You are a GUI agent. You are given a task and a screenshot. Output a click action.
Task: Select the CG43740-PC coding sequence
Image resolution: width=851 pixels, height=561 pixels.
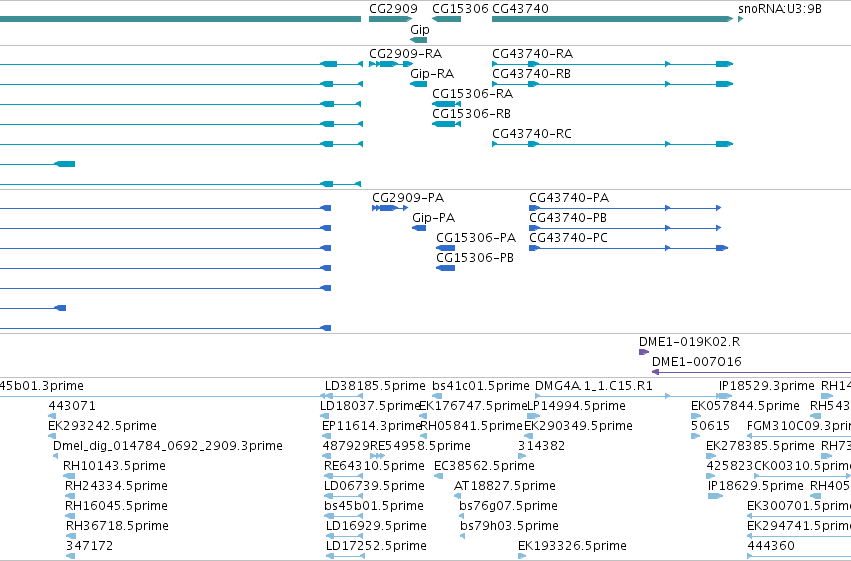(x=568, y=238)
